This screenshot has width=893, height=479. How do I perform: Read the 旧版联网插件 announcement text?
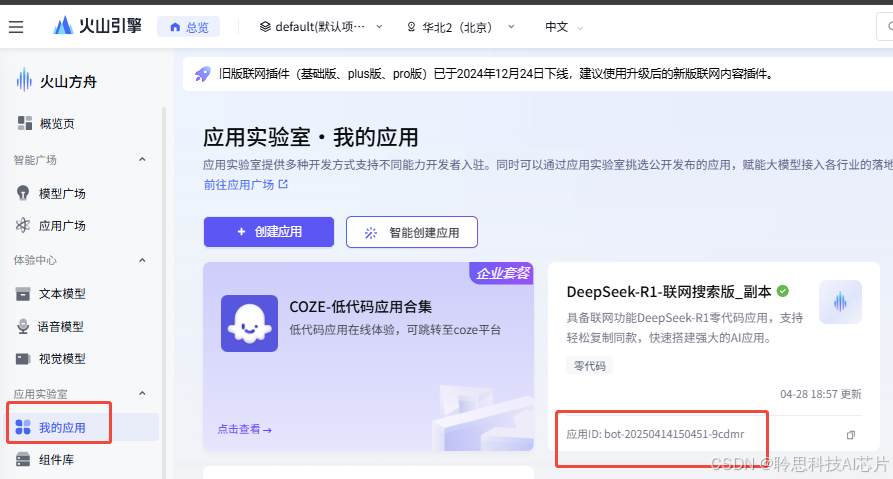click(496, 74)
